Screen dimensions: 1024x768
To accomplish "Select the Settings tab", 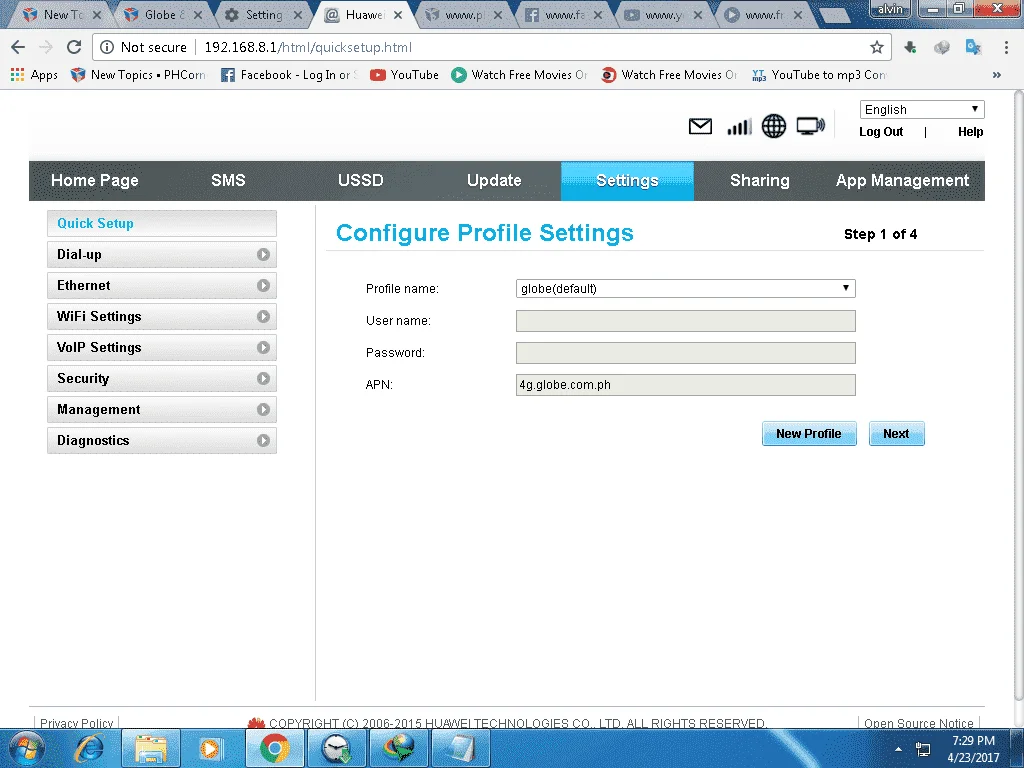I will coord(627,181).
